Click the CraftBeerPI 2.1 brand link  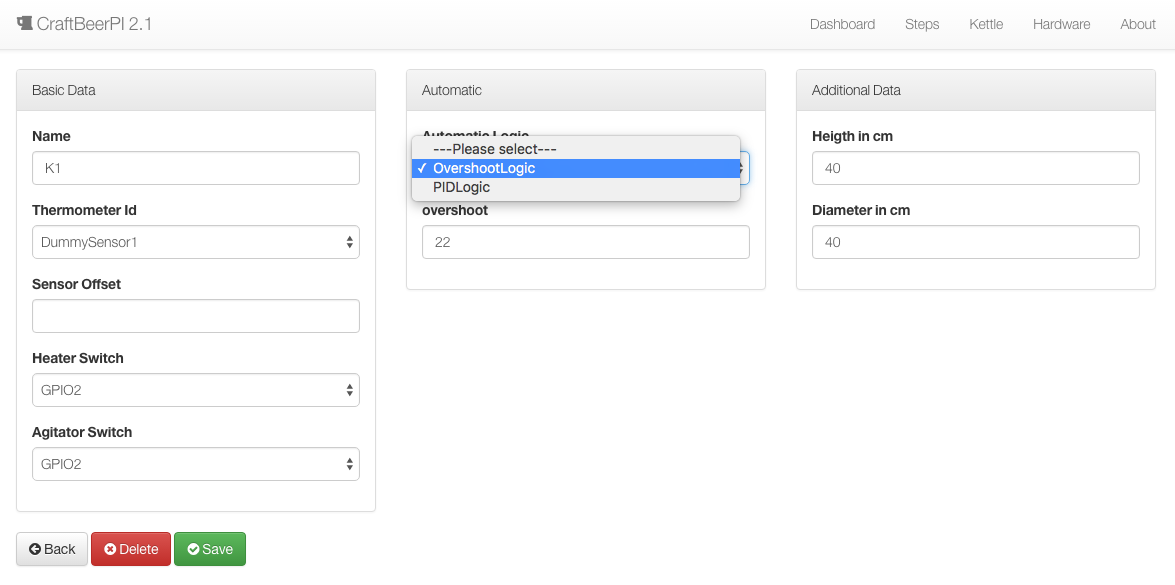pos(94,24)
